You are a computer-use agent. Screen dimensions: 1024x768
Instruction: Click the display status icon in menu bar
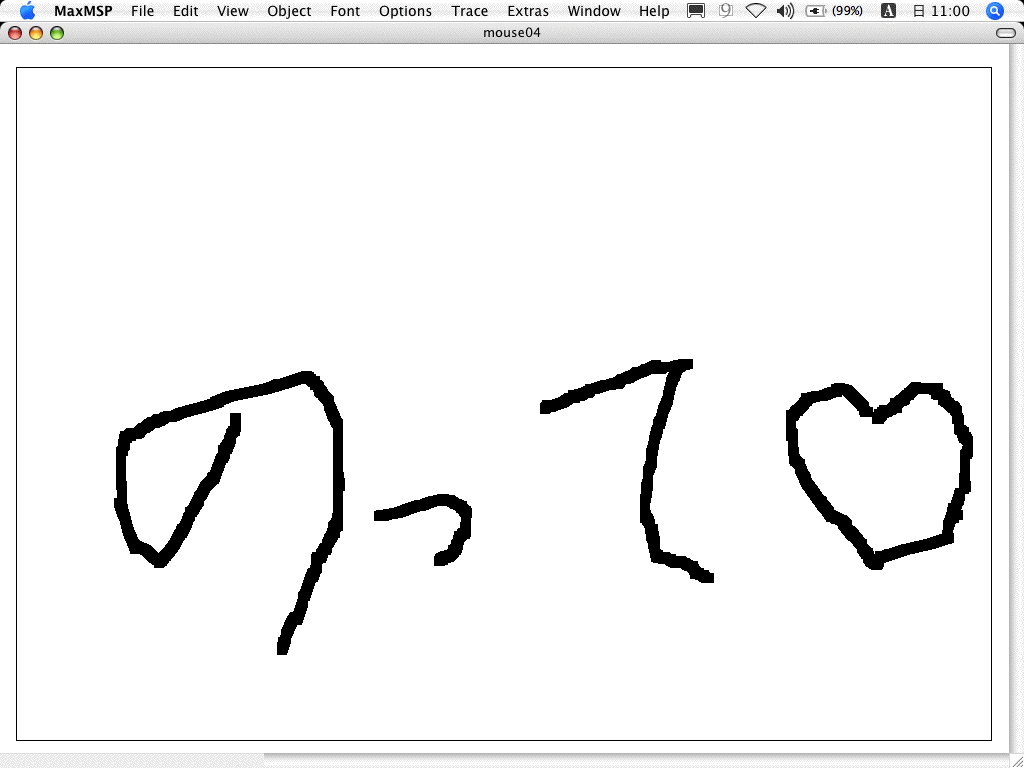696,10
